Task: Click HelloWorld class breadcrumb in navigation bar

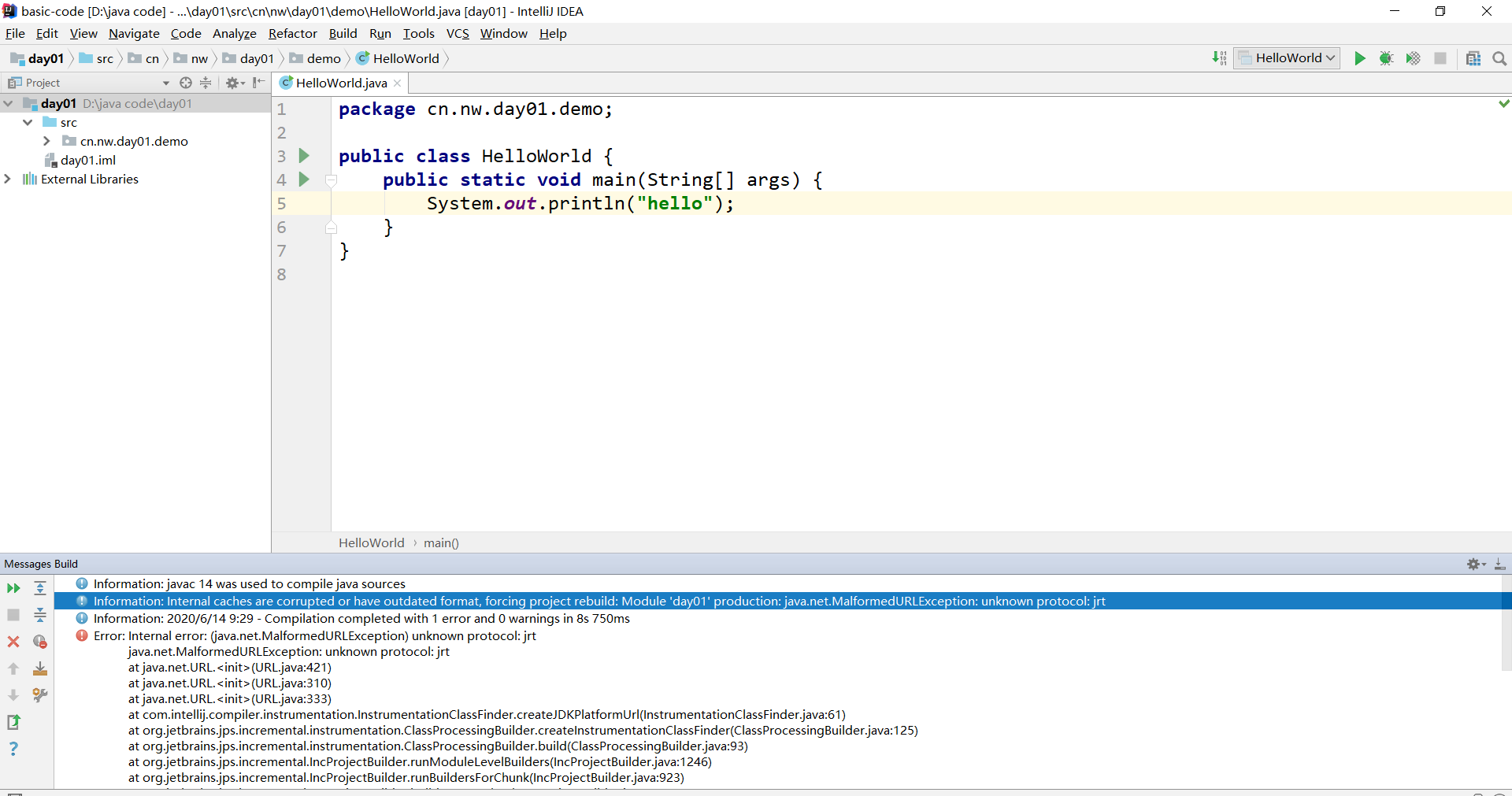Action: click(398, 58)
